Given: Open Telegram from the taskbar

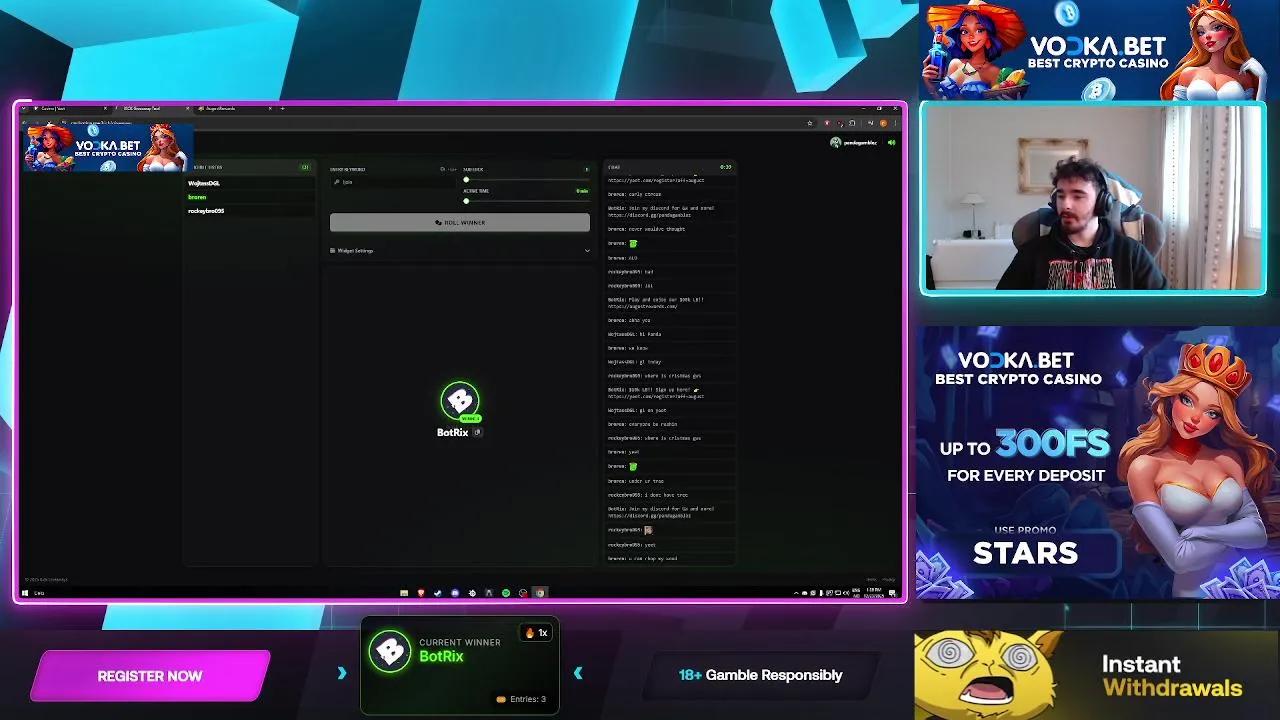Looking at the screenshot, I should 438,592.
